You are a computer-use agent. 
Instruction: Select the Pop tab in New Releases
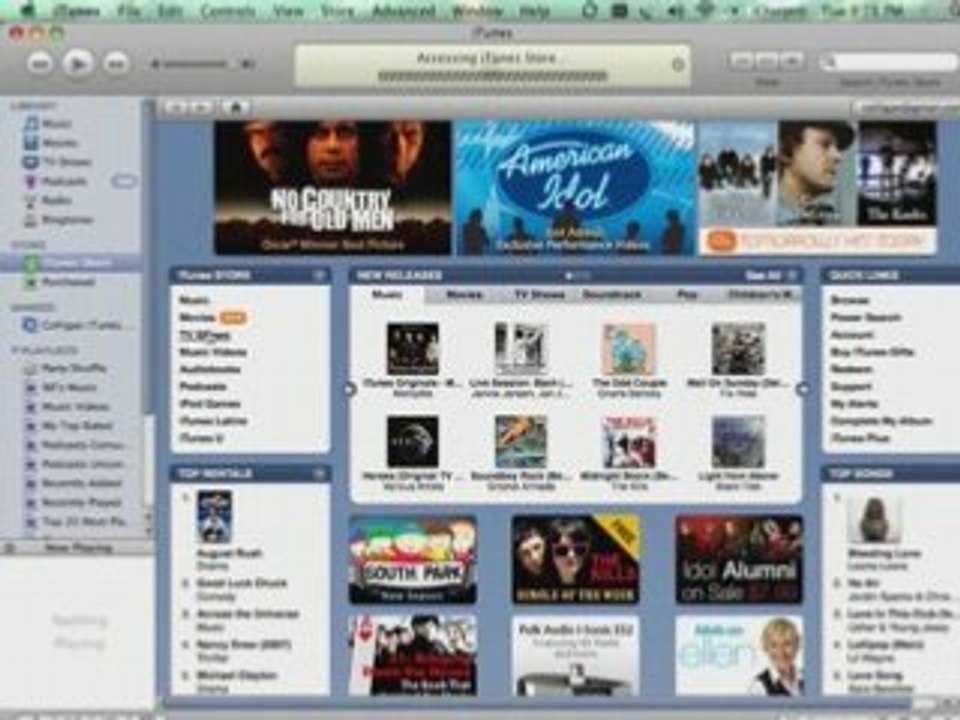687,295
